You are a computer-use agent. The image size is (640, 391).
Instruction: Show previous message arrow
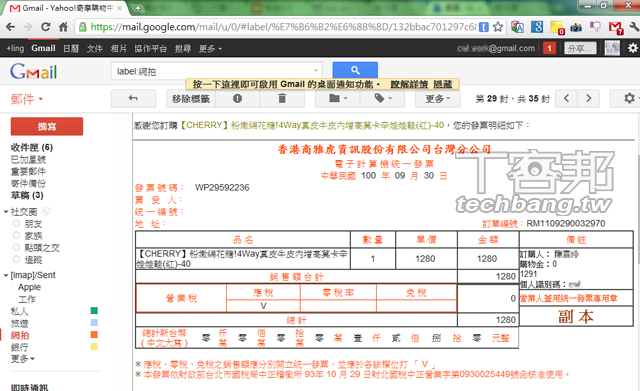[x=567, y=98]
